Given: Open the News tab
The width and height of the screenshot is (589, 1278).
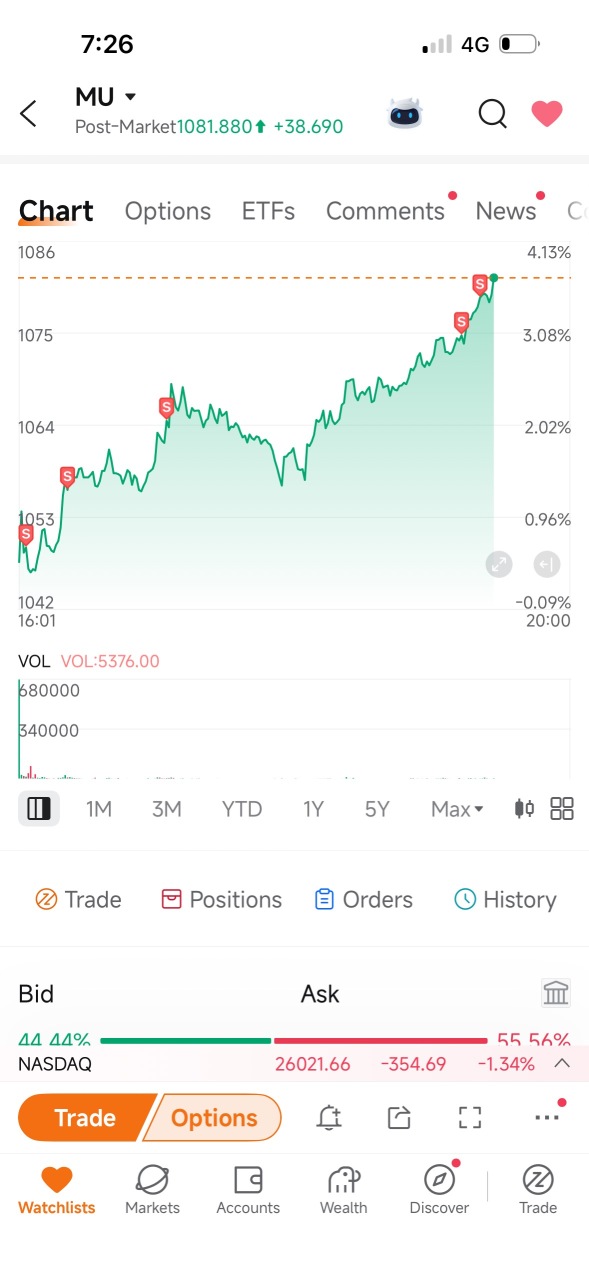Looking at the screenshot, I should coord(506,211).
